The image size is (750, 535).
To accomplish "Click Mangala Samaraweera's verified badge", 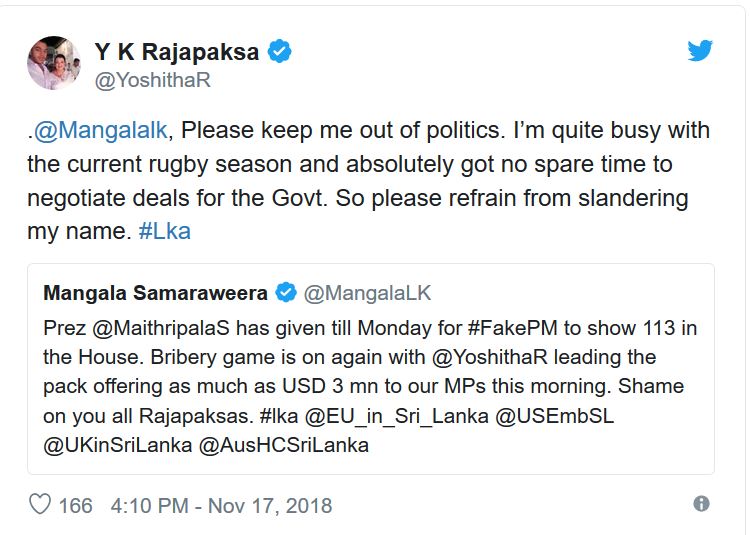I will [x=286, y=293].
